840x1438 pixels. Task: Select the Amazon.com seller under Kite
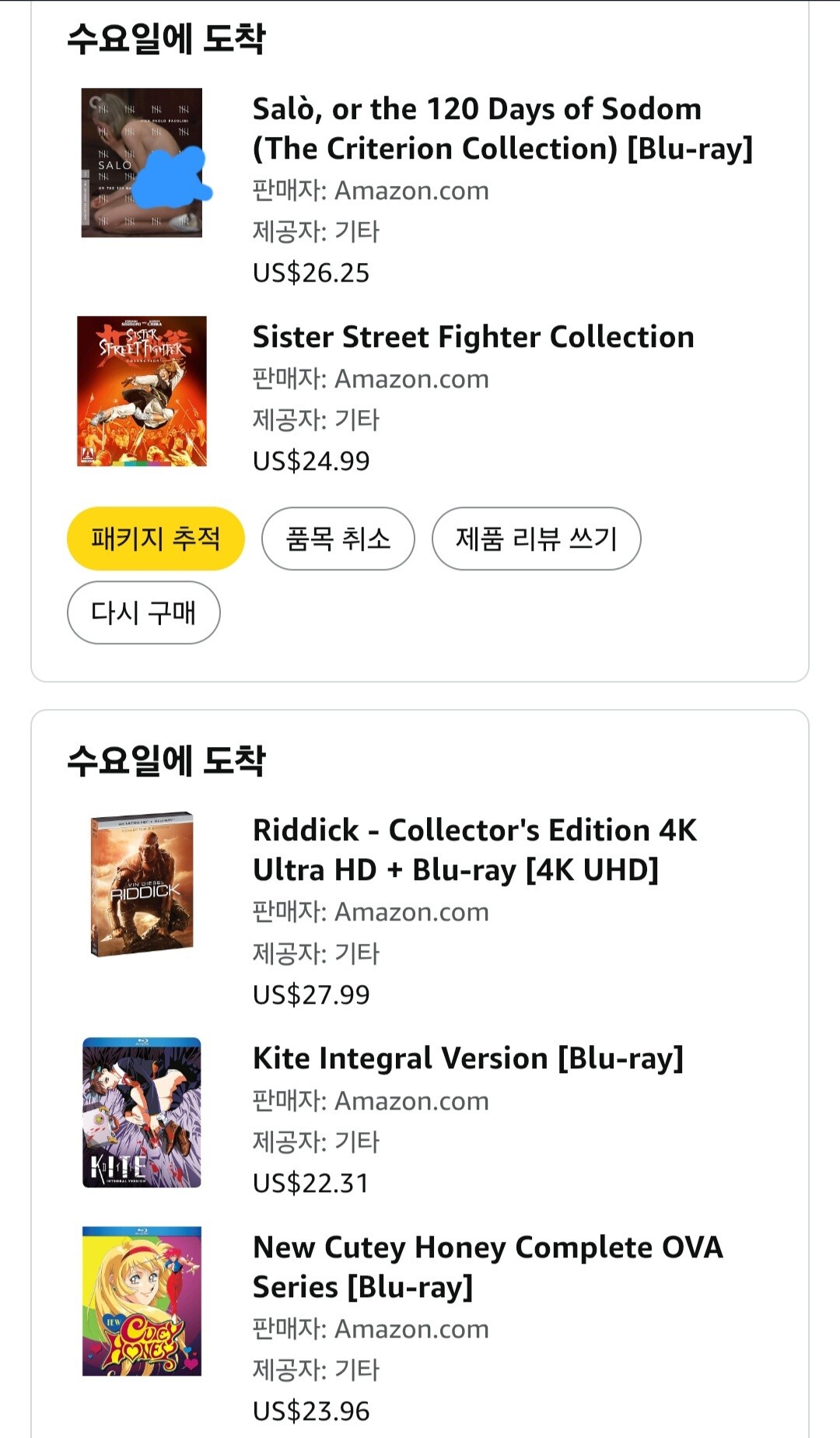[411, 1101]
